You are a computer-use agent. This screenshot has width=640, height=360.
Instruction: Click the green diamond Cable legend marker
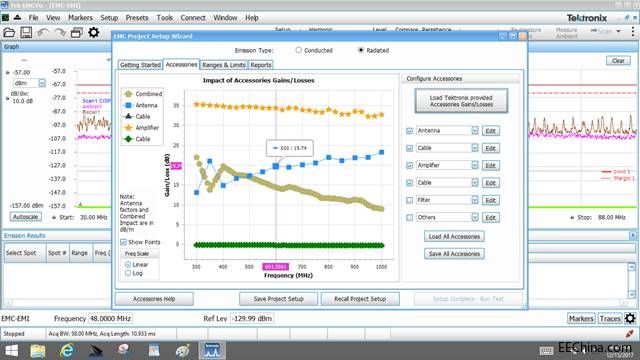(x=128, y=139)
